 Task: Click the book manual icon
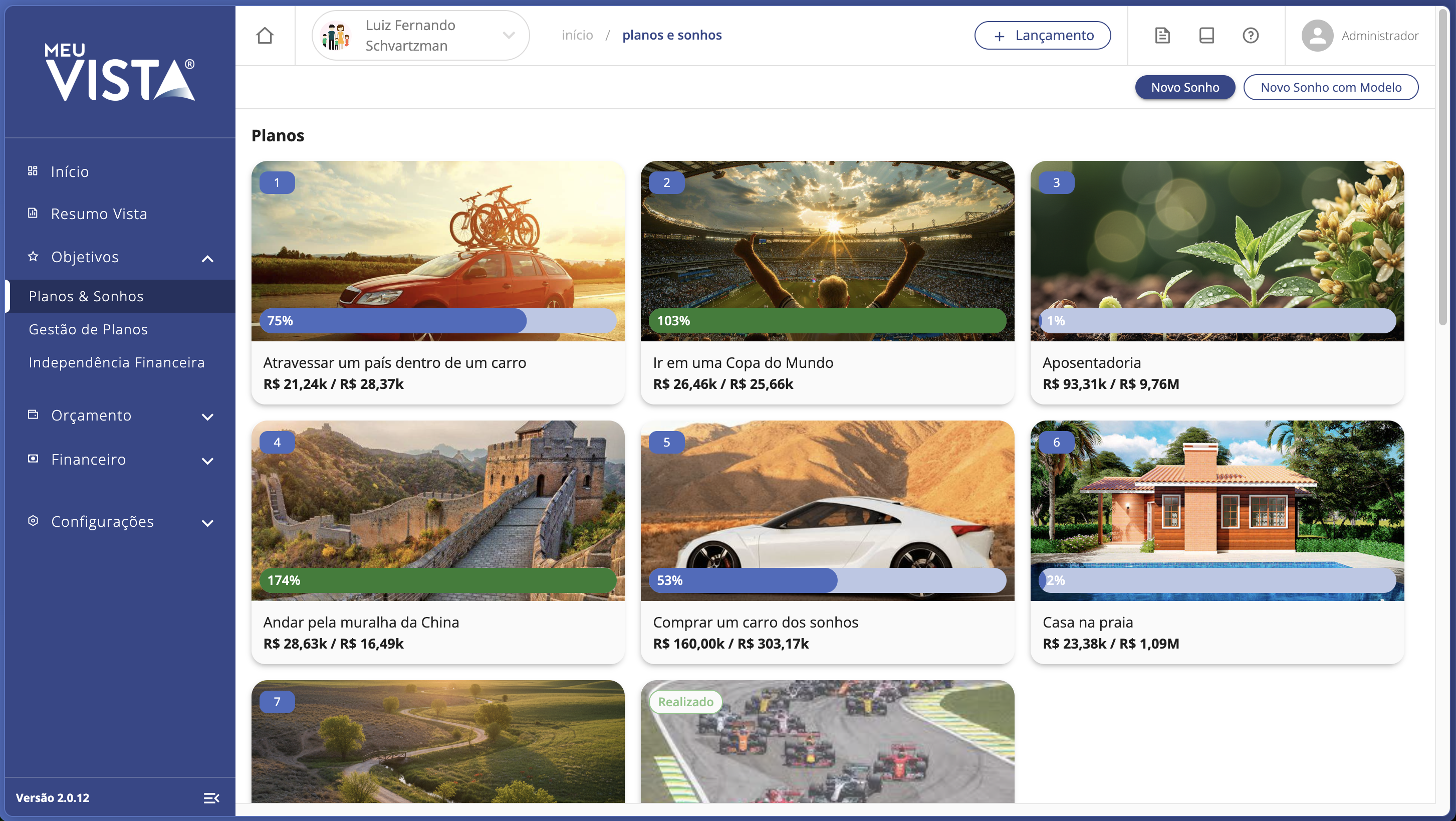(x=1206, y=36)
